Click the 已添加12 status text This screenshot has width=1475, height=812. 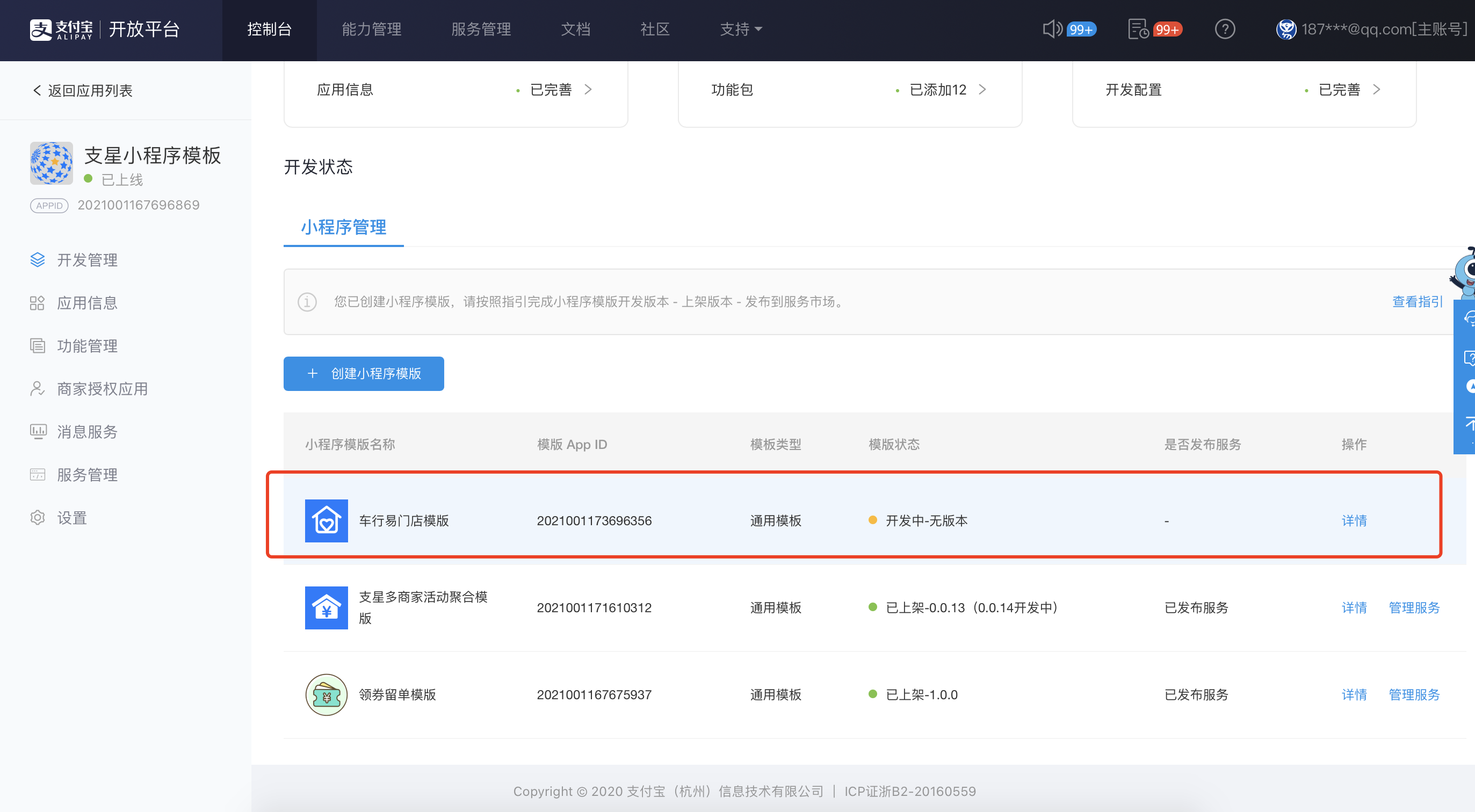937,90
